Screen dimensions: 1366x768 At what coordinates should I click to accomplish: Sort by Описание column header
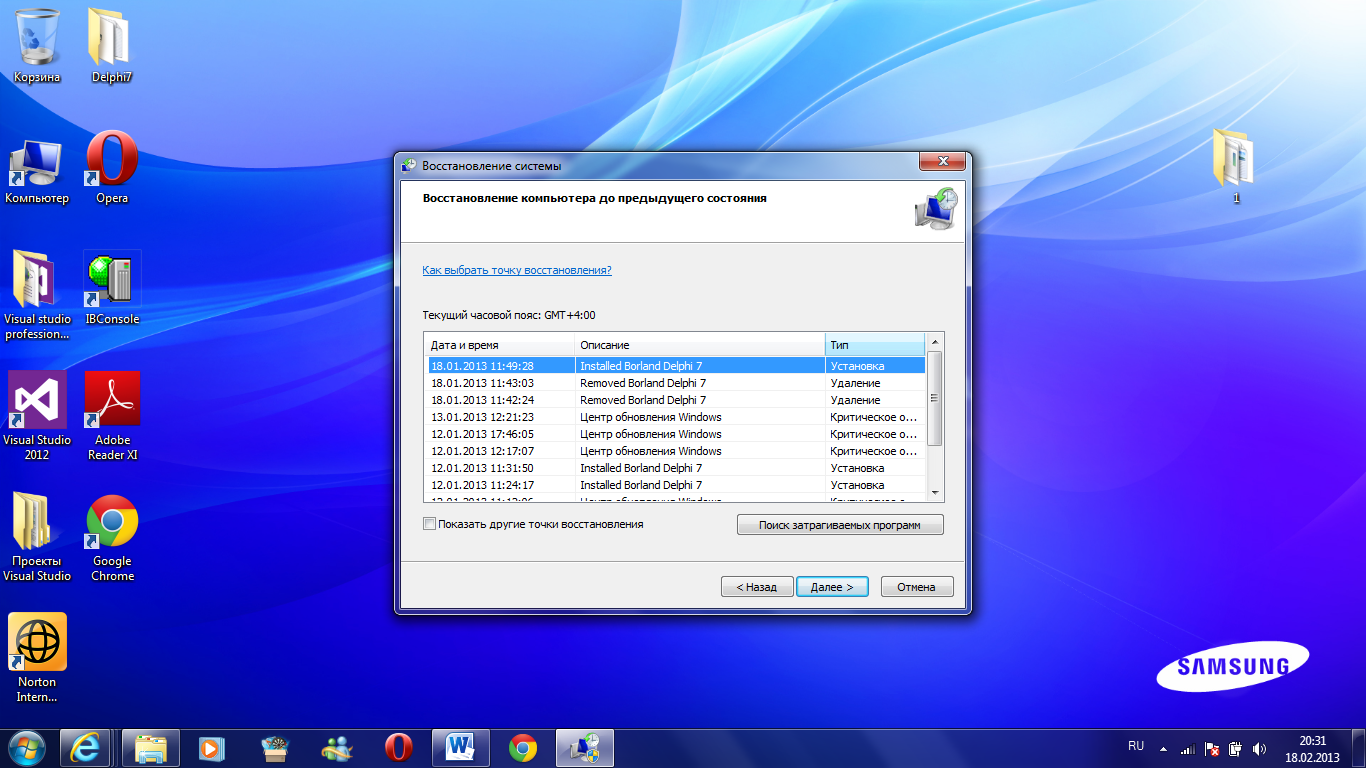[700, 345]
